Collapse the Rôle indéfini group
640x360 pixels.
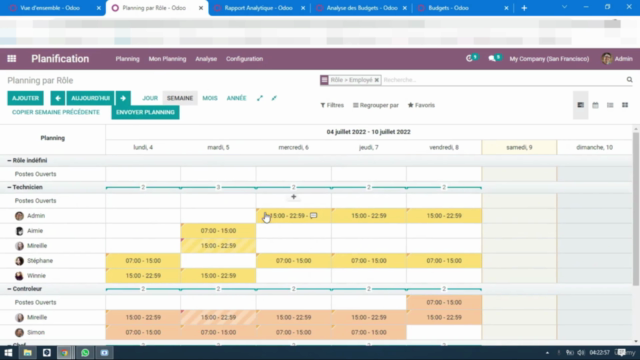pos(27,161)
